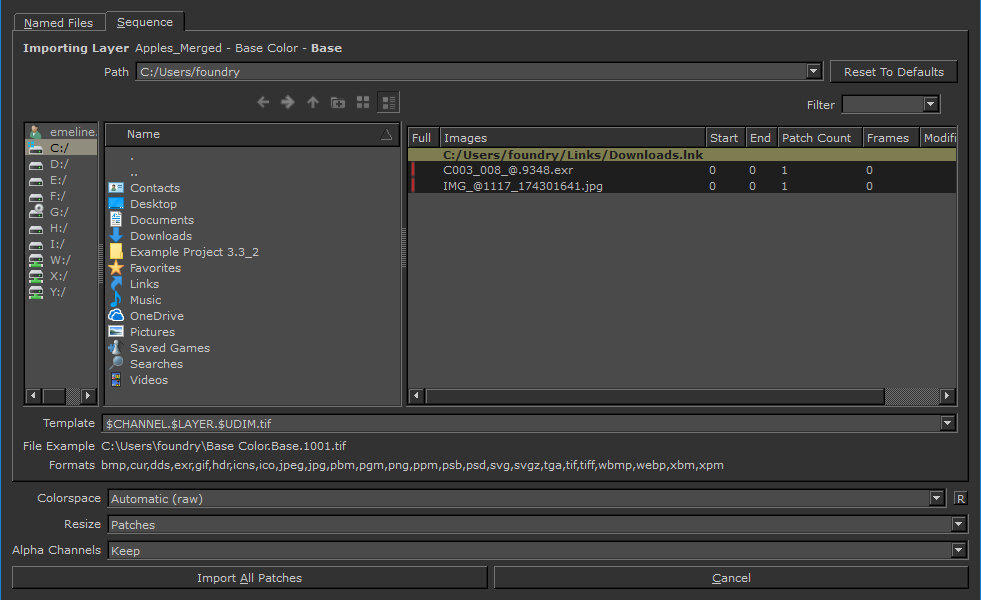Click Import All Patches
The height and width of the screenshot is (600, 981).
(x=249, y=578)
